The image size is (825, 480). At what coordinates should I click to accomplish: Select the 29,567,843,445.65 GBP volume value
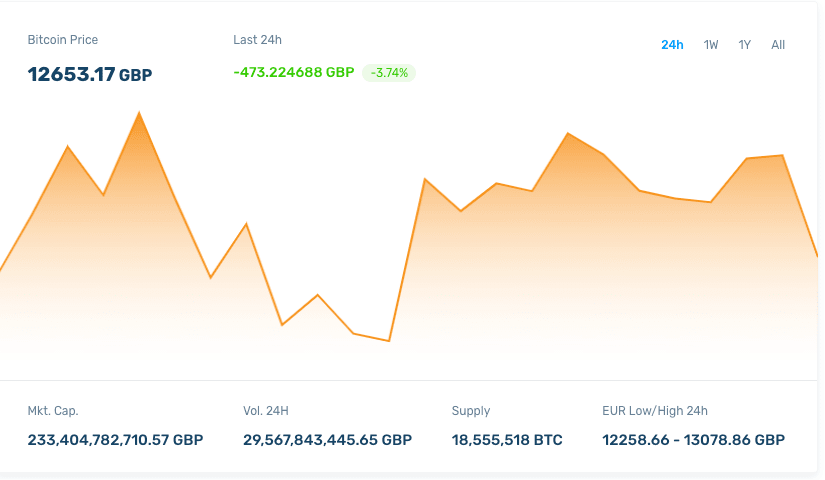pos(327,440)
